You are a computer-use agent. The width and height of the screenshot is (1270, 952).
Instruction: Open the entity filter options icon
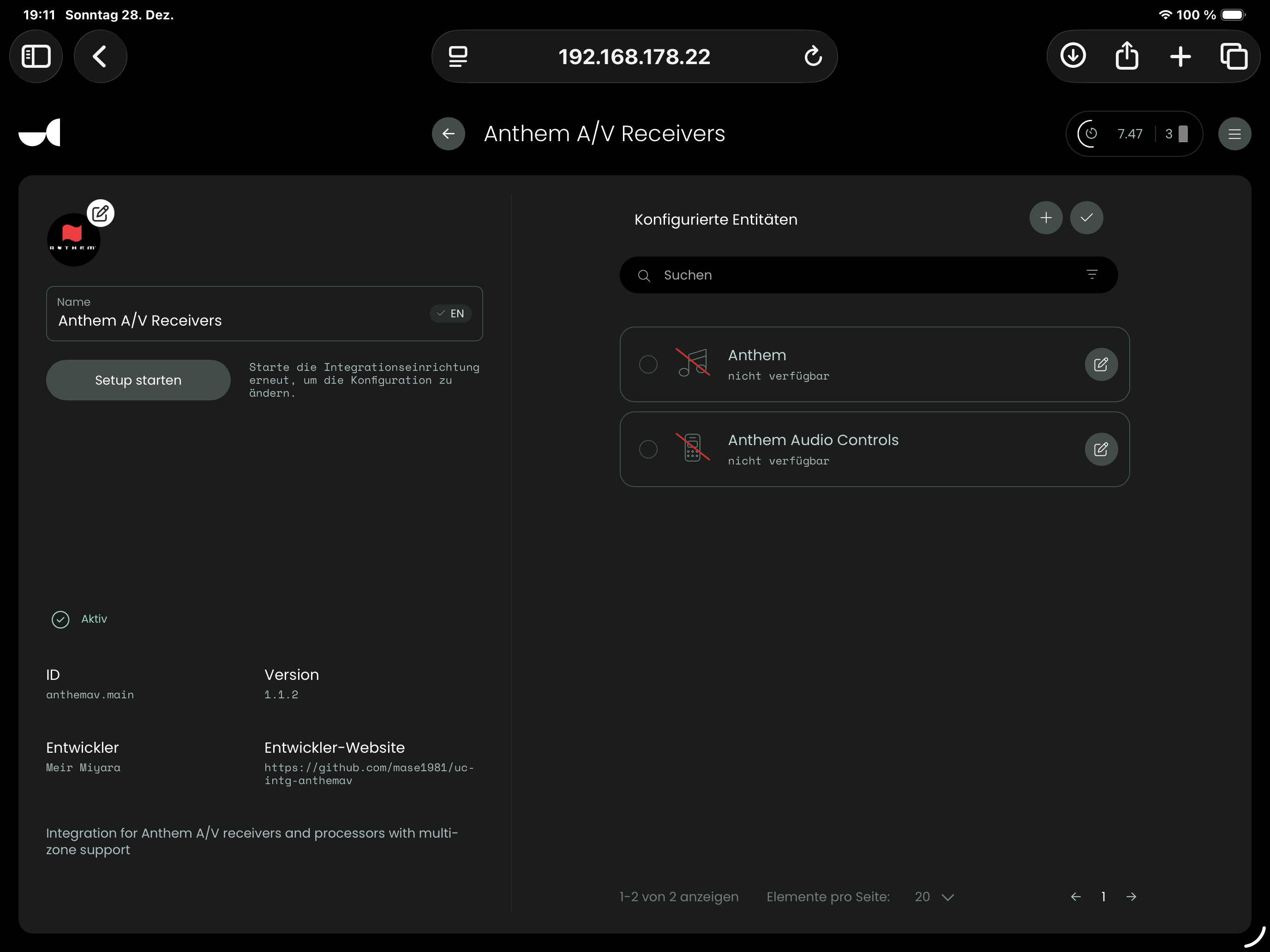click(1092, 275)
